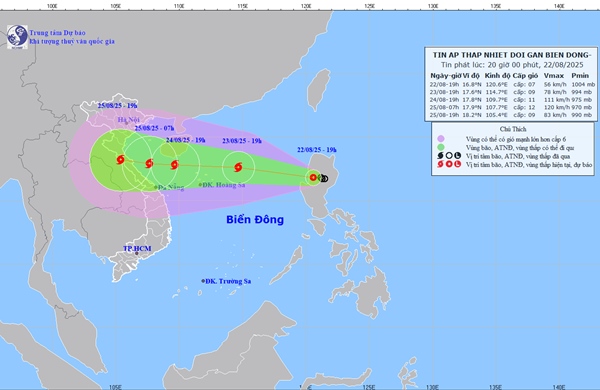Select the 25/08-07h row in forecast table

[x=512, y=107]
